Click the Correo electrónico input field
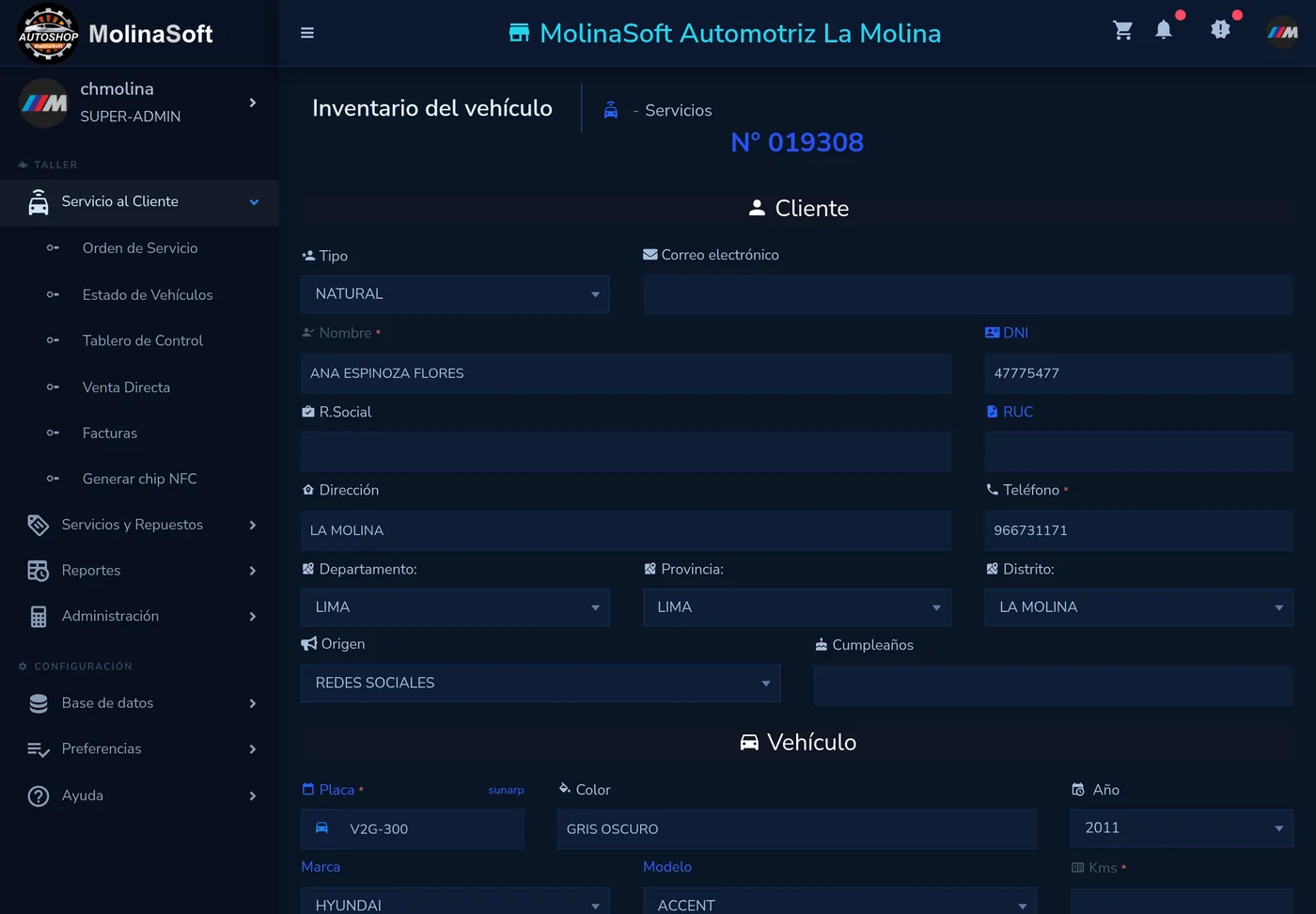This screenshot has width=1316, height=914. point(968,294)
